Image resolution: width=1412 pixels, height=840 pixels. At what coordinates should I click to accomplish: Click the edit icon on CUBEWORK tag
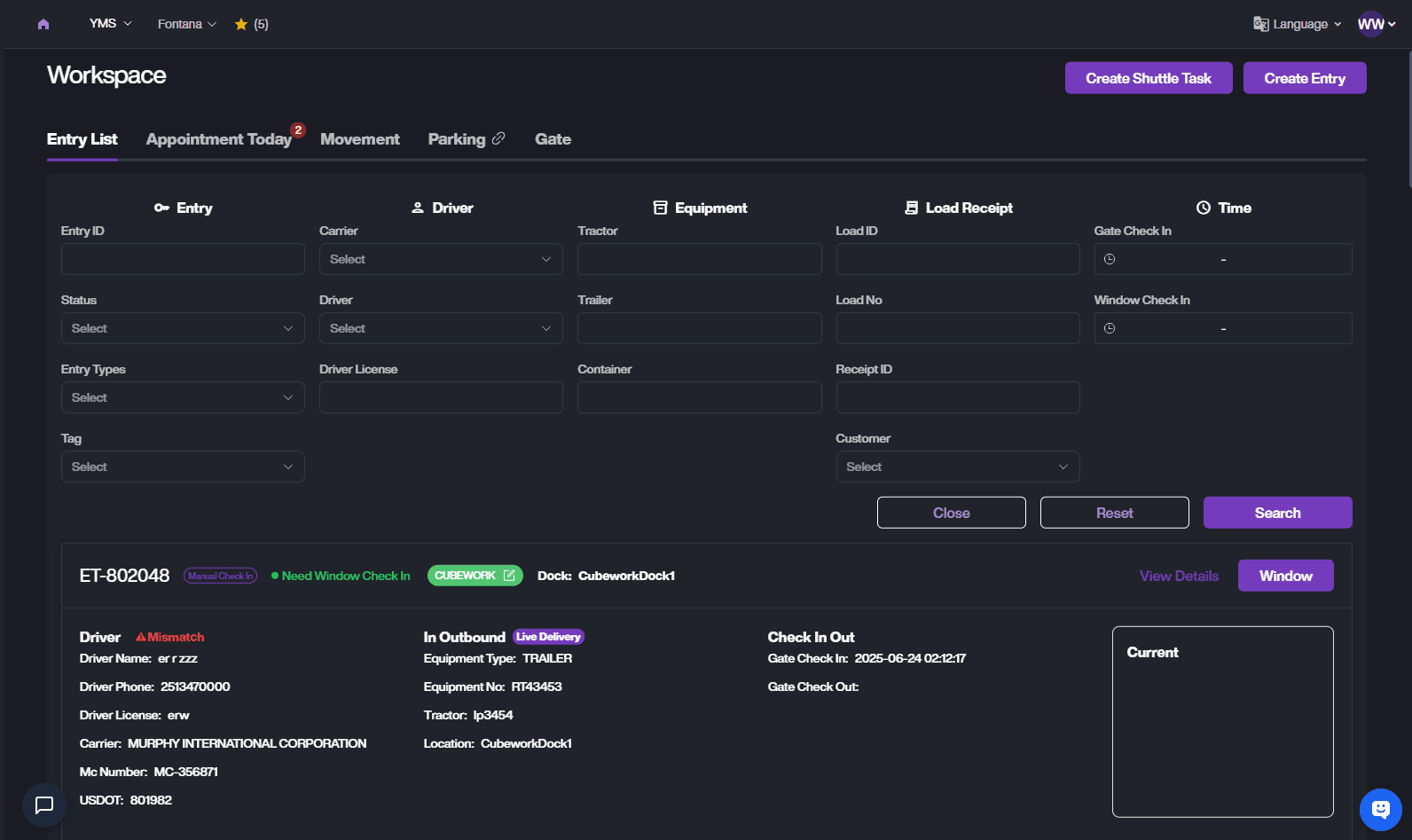click(x=509, y=576)
